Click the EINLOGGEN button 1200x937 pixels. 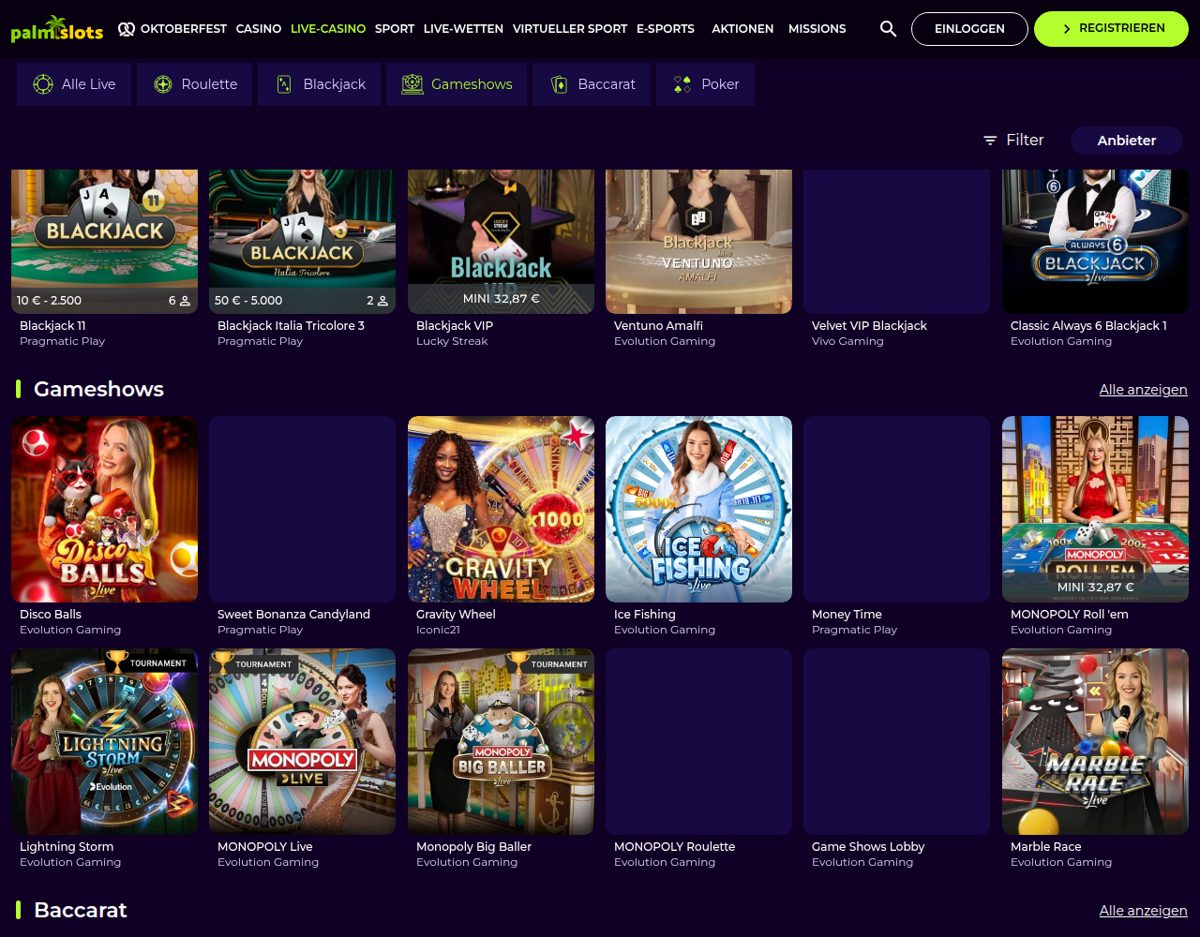click(x=969, y=29)
